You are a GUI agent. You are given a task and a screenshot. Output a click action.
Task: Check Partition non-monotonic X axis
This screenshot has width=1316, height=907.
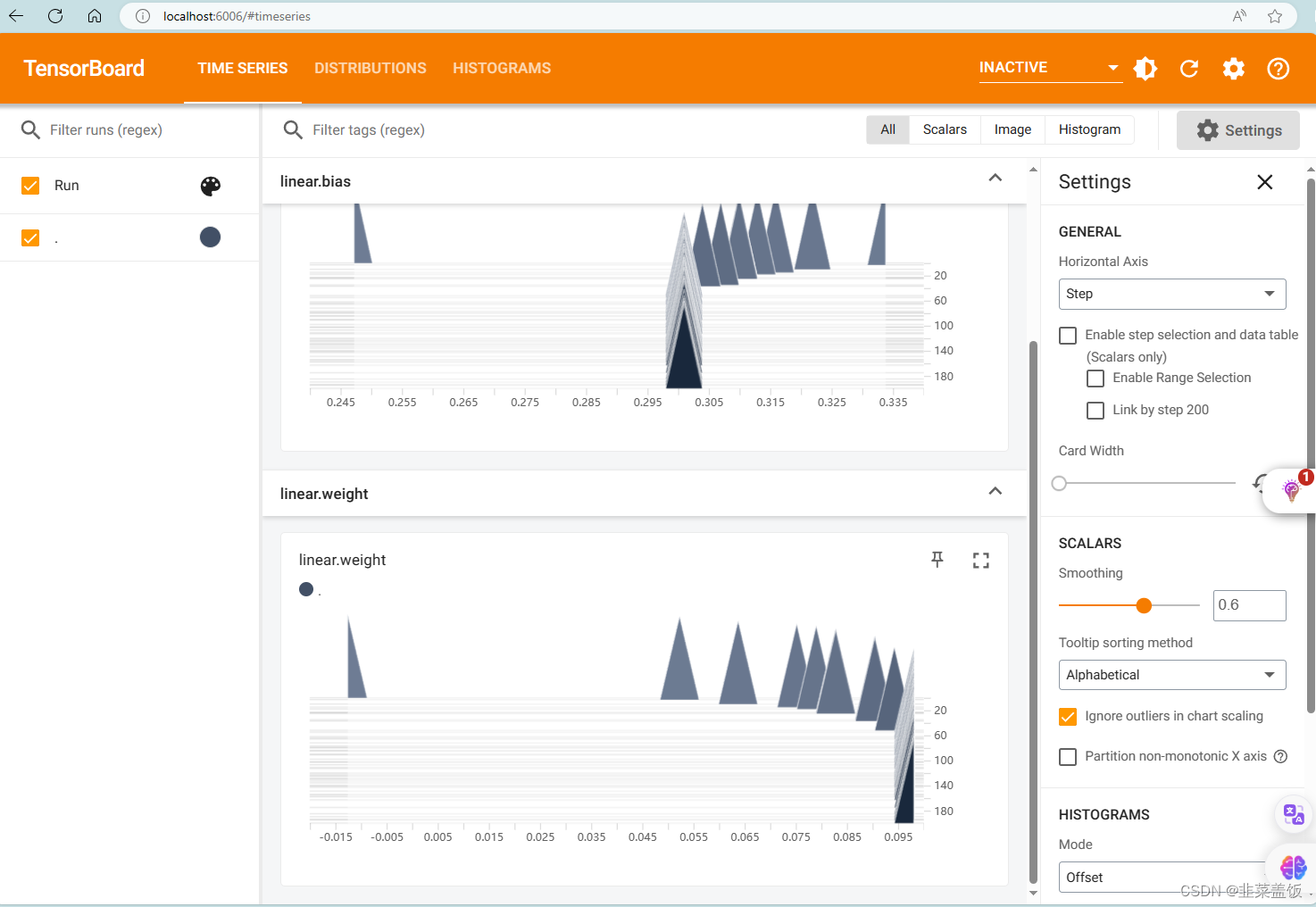pyautogui.click(x=1068, y=757)
